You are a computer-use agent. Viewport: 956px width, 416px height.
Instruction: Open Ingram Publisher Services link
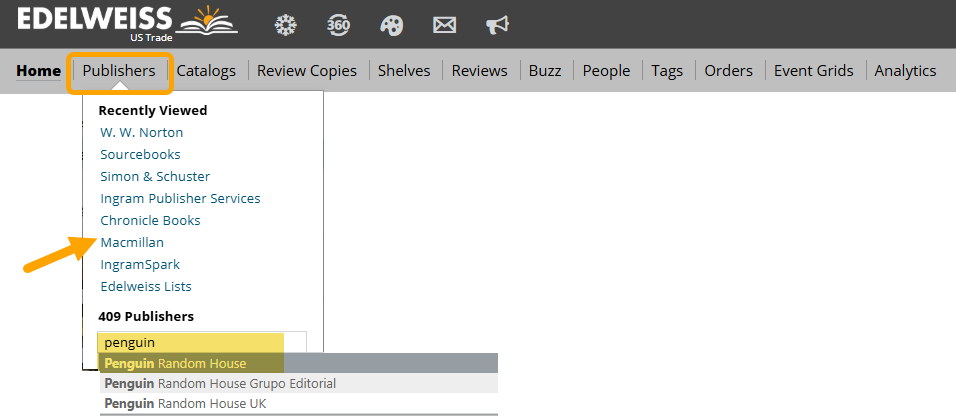[x=180, y=199]
